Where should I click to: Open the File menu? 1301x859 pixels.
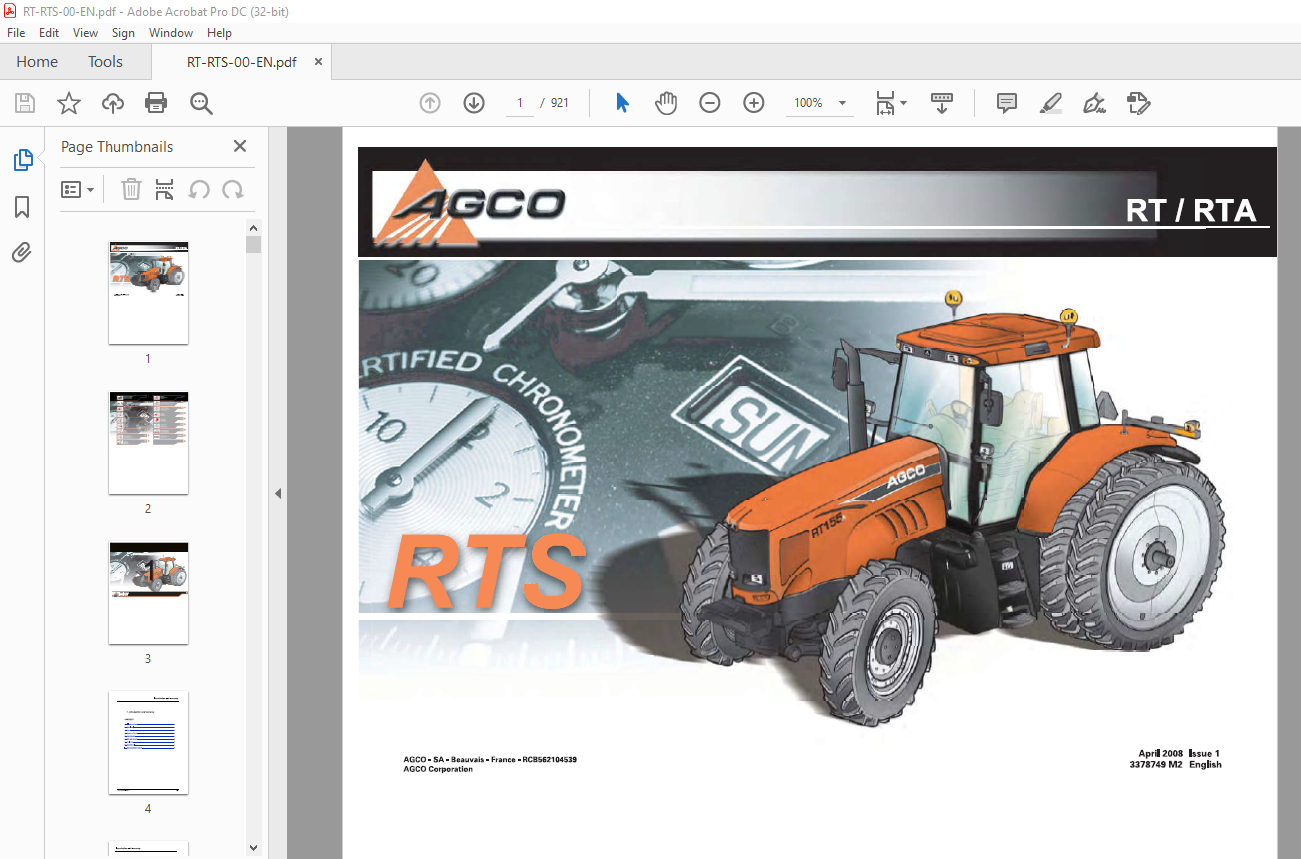(x=16, y=33)
